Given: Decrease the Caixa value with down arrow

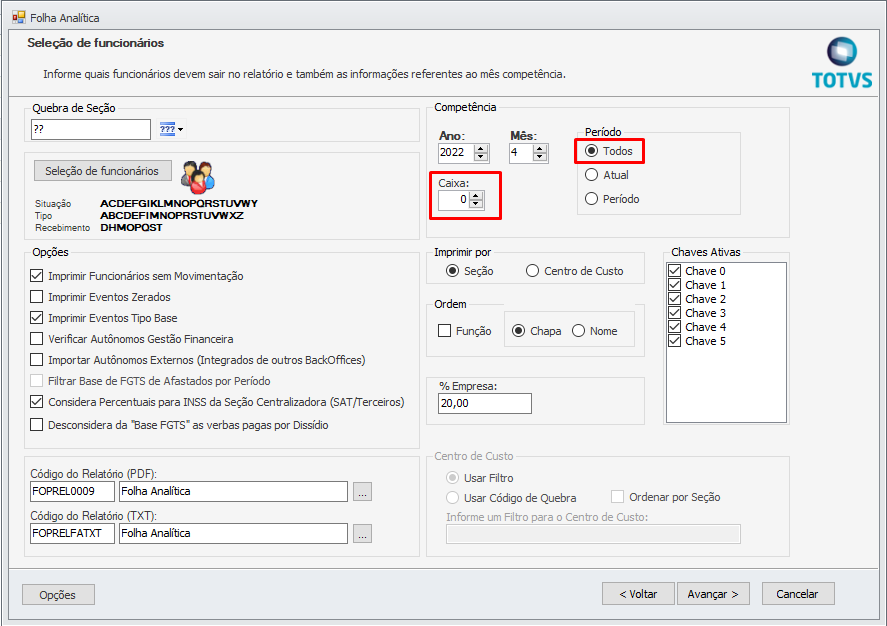Looking at the screenshot, I should [x=476, y=204].
